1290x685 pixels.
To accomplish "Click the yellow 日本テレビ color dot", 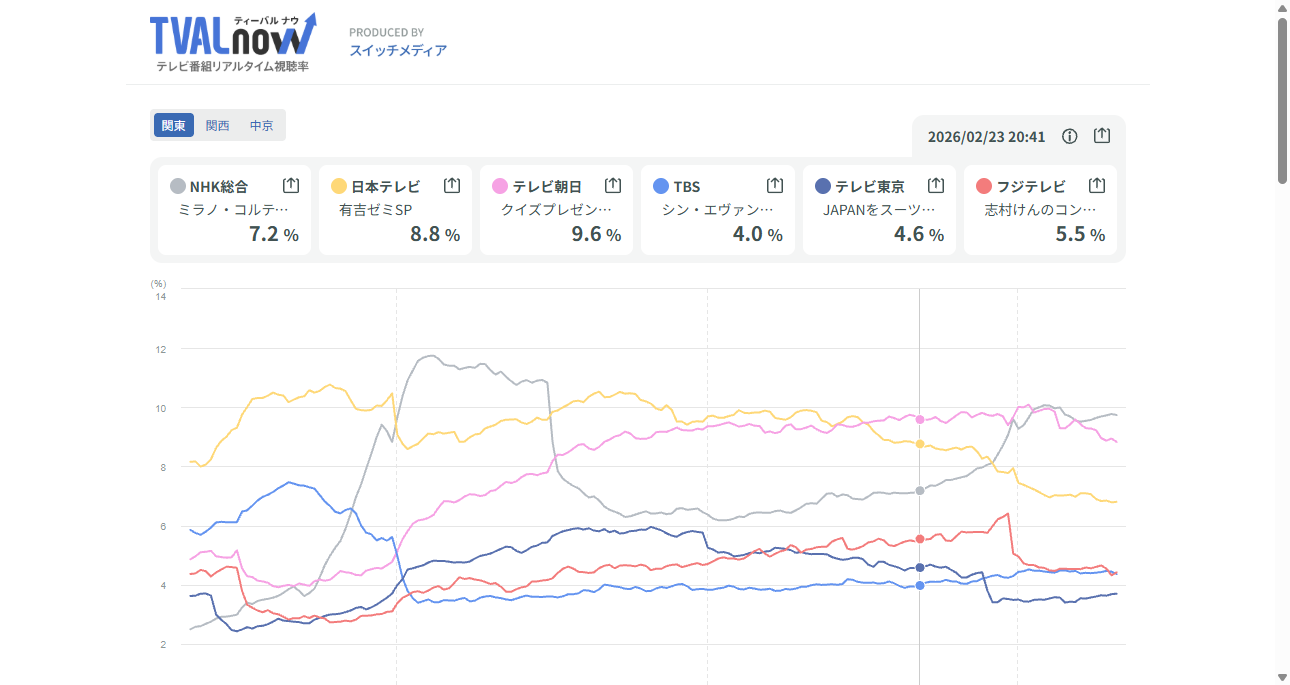I will pyautogui.click(x=339, y=186).
